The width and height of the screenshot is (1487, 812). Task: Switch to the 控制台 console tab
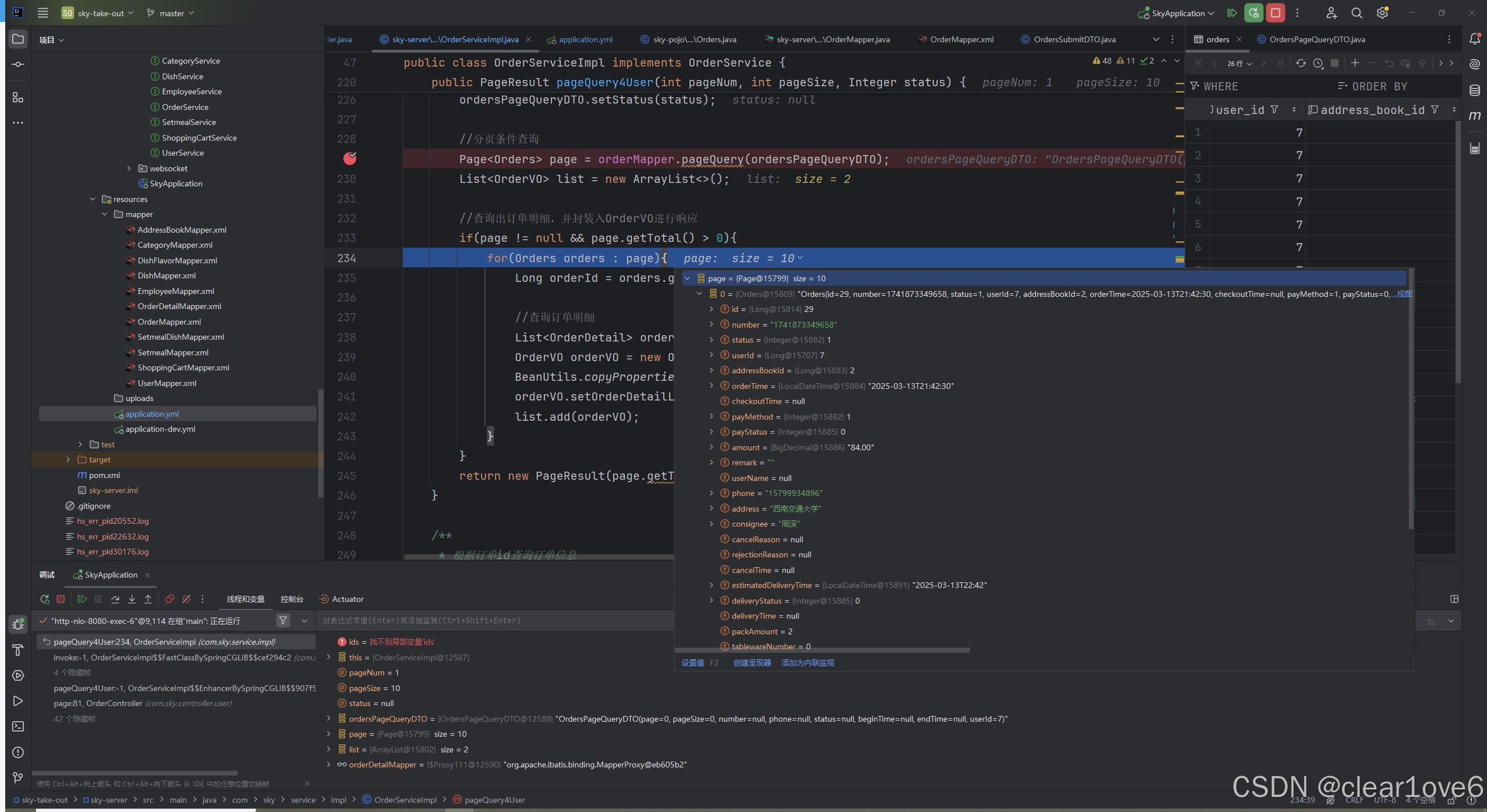(x=292, y=599)
